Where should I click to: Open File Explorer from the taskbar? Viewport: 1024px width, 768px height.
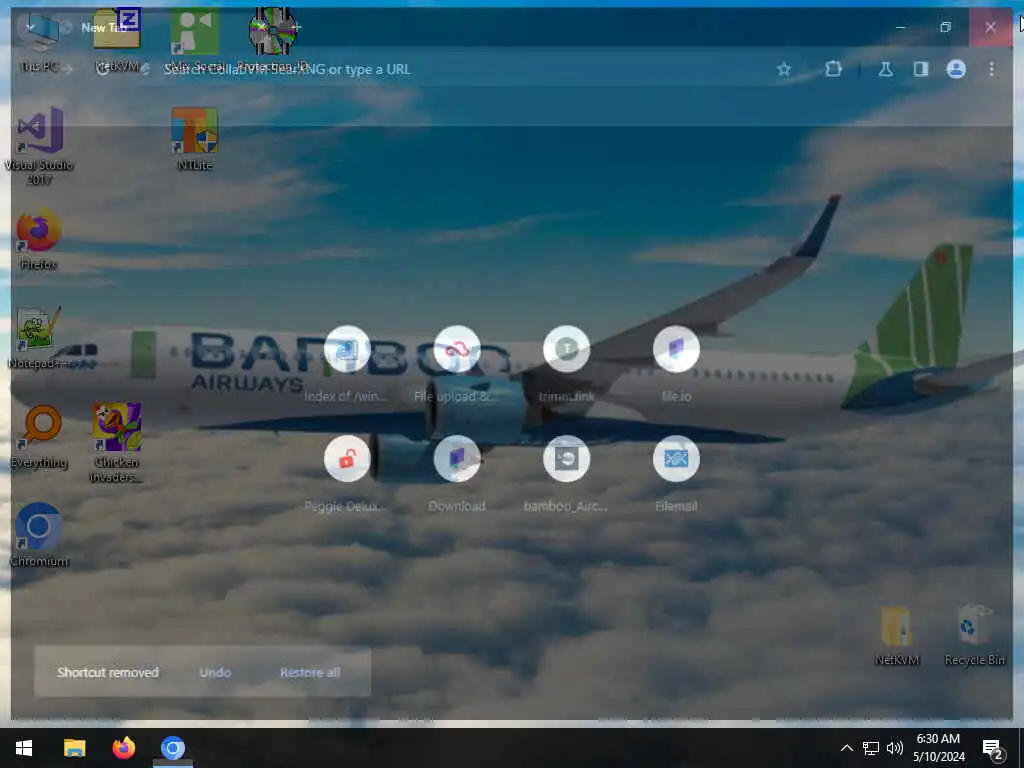click(74, 748)
